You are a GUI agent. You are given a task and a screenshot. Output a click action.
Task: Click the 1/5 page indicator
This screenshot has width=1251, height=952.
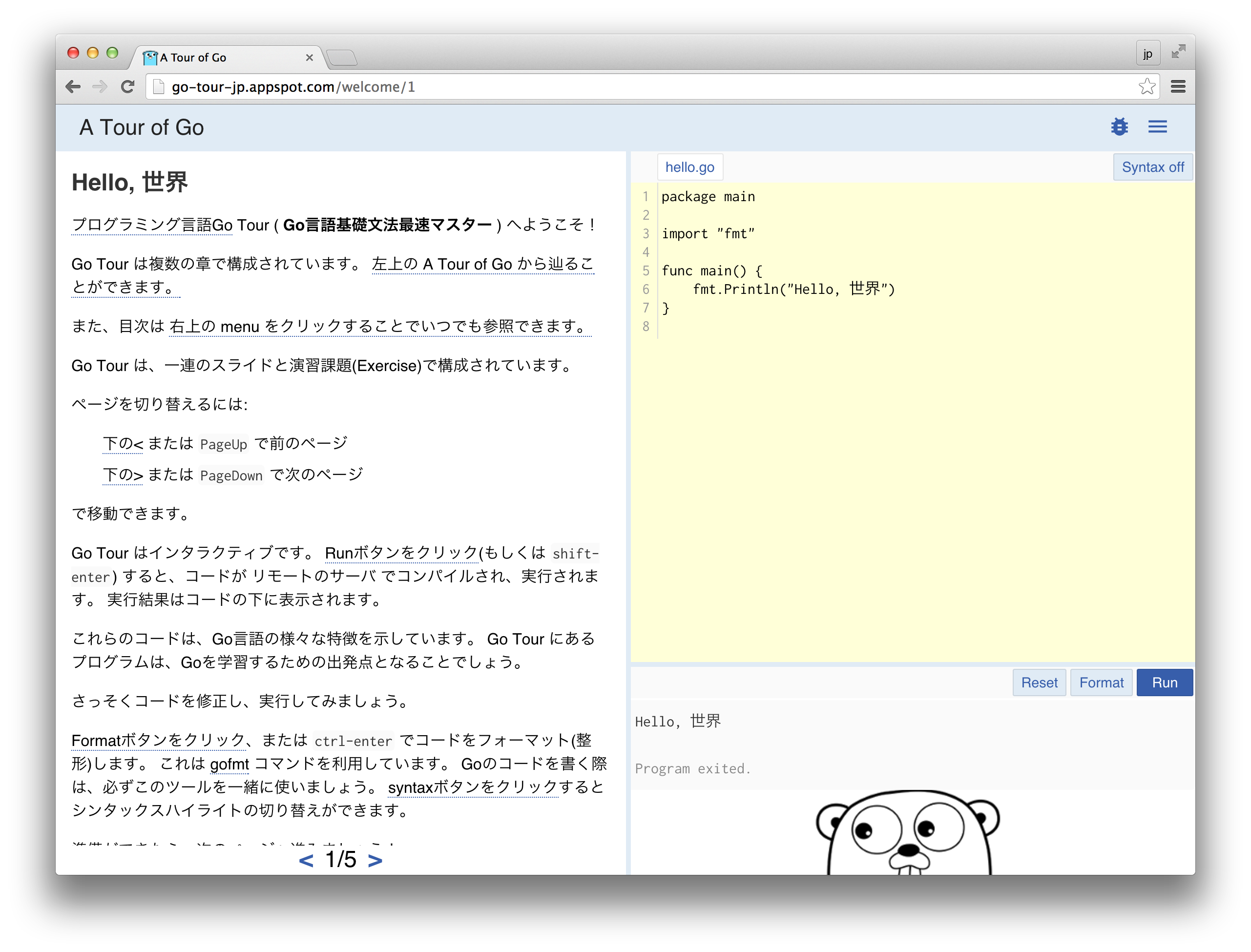tap(341, 860)
